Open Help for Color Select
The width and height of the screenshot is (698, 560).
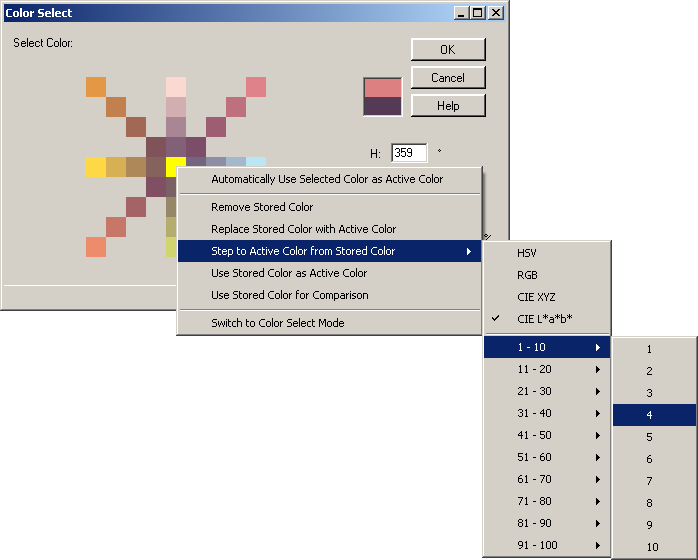click(x=448, y=106)
